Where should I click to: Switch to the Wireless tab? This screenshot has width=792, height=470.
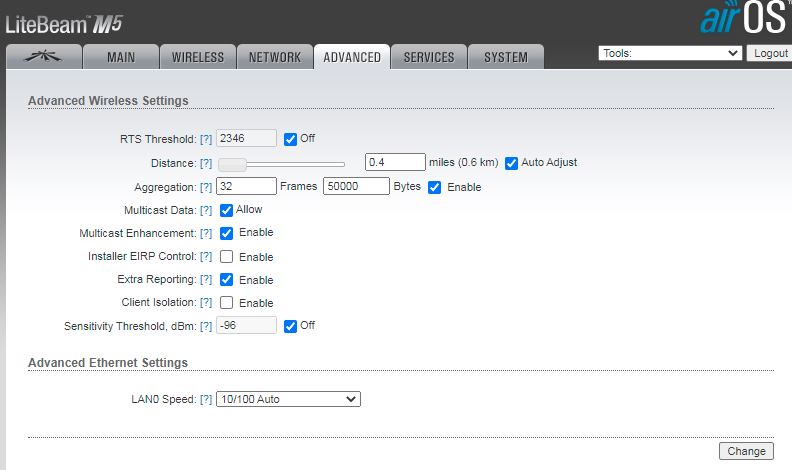[x=198, y=57]
